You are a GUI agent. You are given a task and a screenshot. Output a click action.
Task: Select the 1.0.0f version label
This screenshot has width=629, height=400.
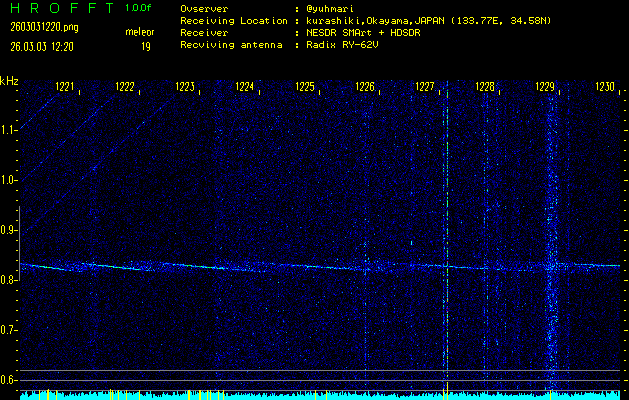[139, 8]
